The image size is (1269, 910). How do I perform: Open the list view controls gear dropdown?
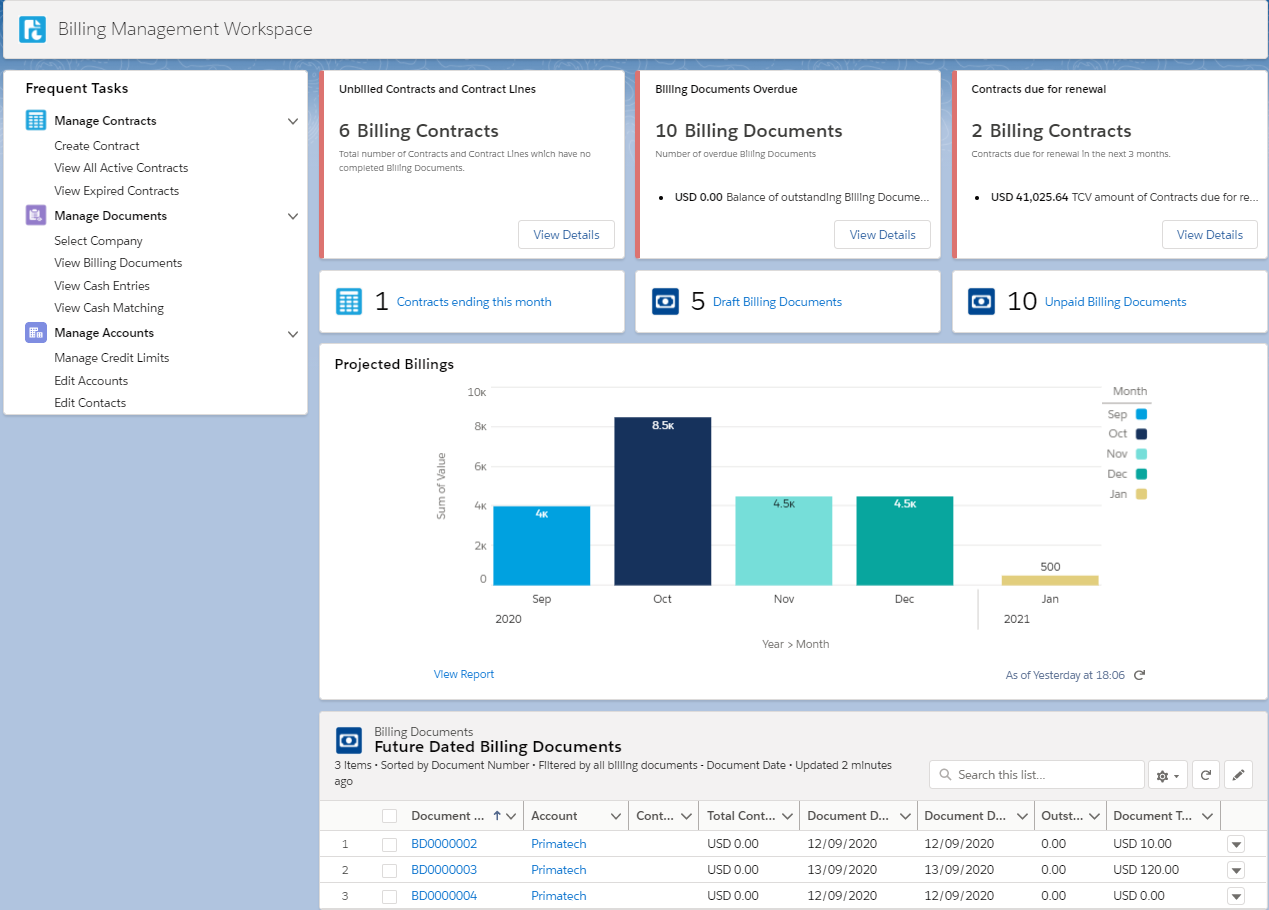click(1167, 775)
